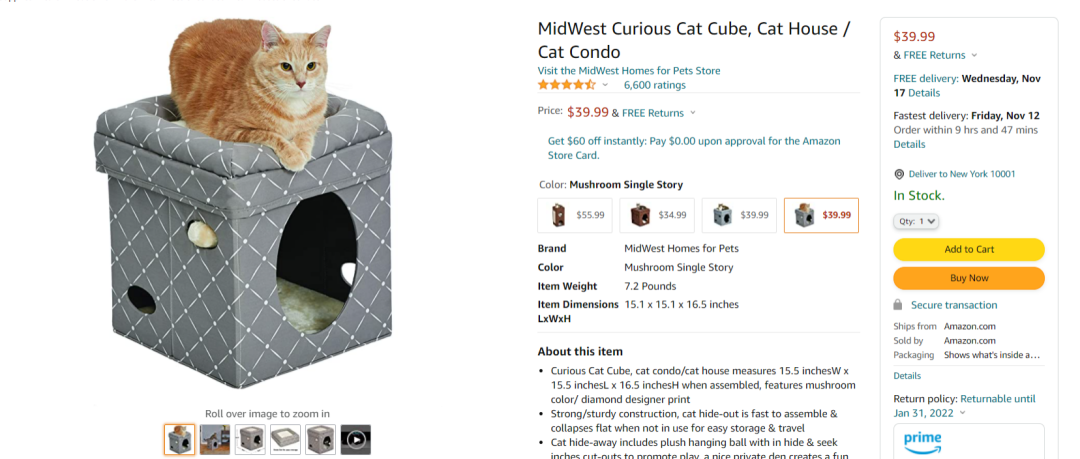Viewport: 1080px width, 459px height.
Task: Play the product video thumbnail
Action: (355, 439)
